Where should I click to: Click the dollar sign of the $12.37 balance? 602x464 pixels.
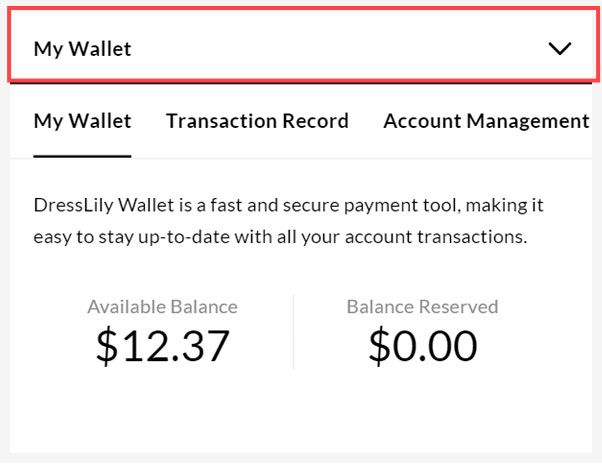pos(107,345)
